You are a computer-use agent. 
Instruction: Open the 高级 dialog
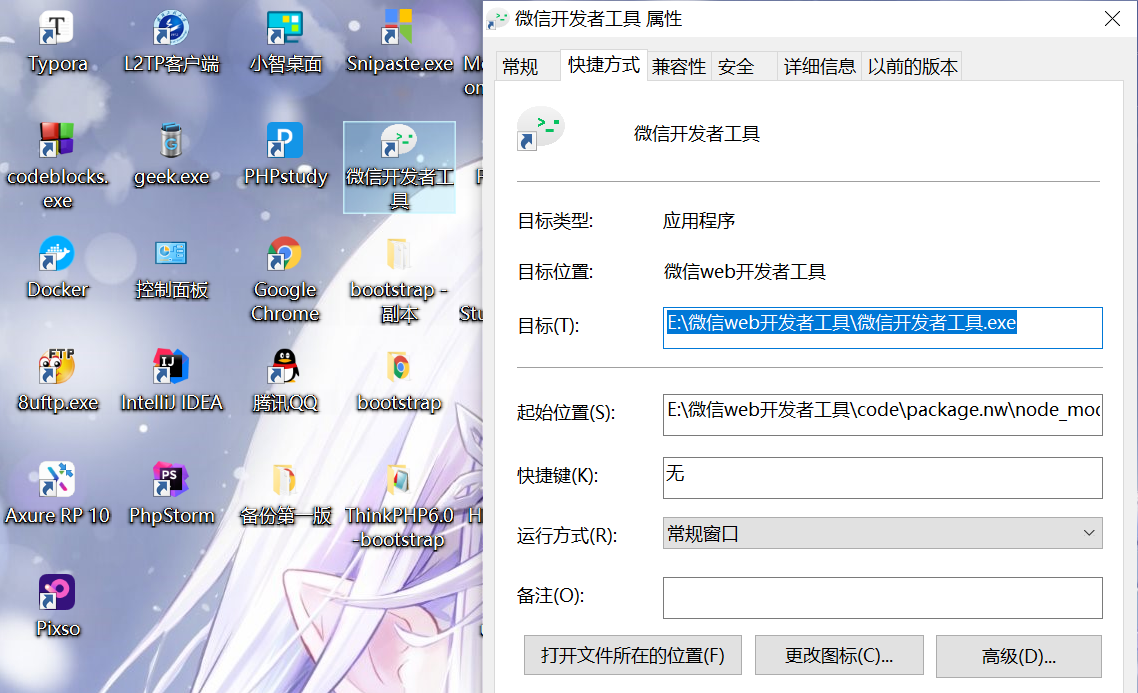[1018, 655]
